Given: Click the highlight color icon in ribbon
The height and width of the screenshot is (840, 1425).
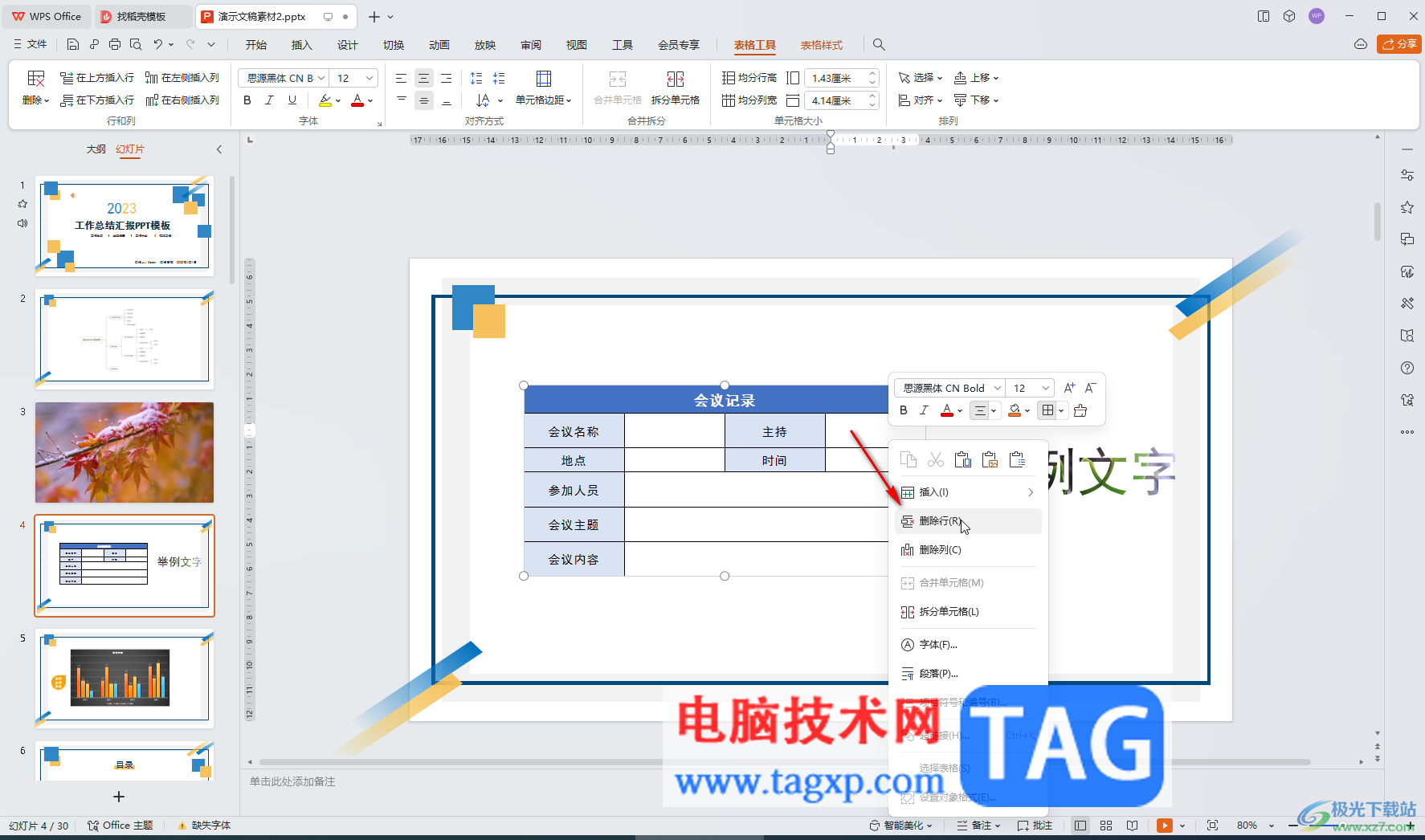Looking at the screenshot, I should pos(325,100).
